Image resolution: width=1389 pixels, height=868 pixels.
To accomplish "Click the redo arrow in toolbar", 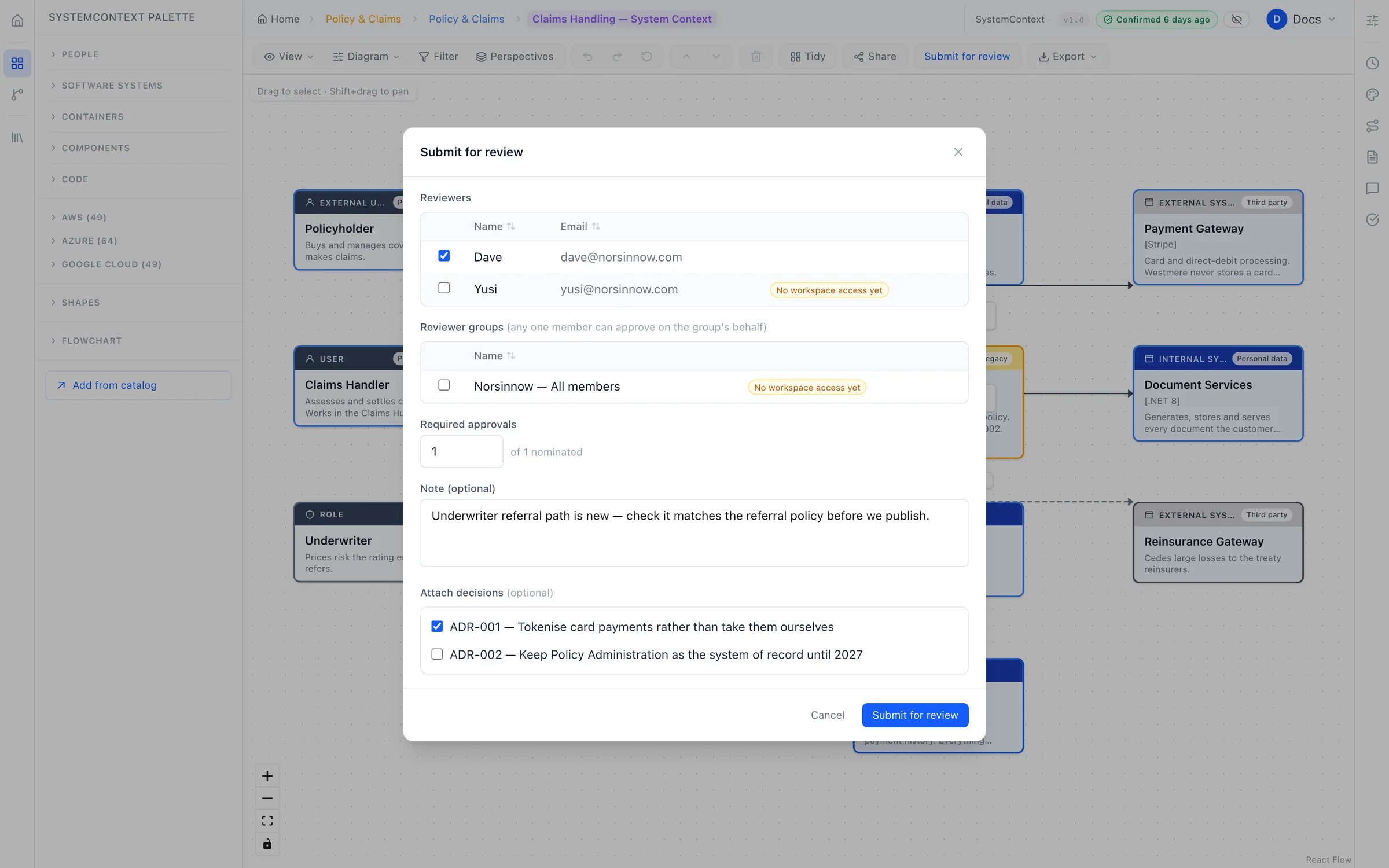I will pyautogui.click(x=617, y=56).
